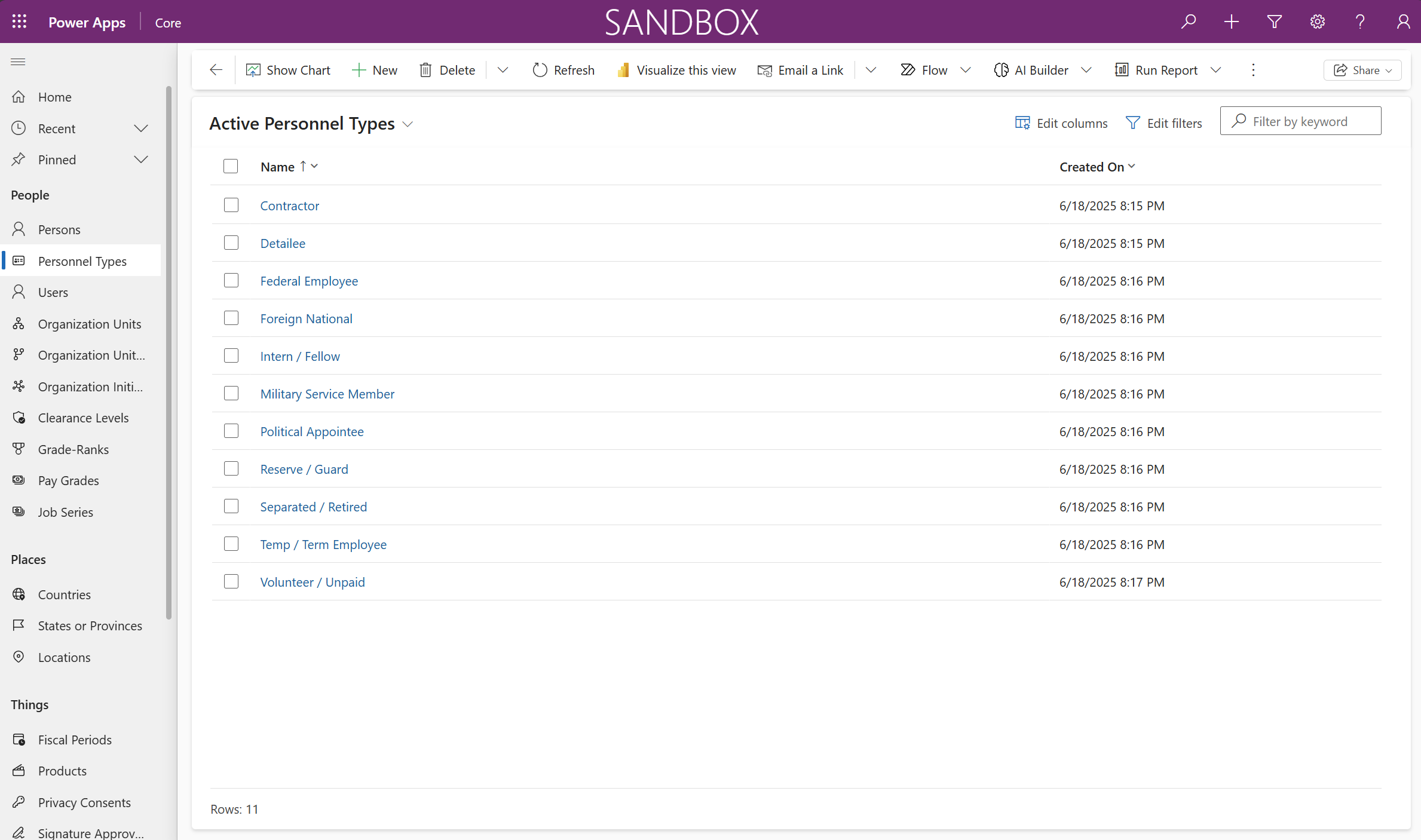Click Run Report command
Image resolution: width=1421 pixels, height=840 pixels.
(x=1156, y=70)
